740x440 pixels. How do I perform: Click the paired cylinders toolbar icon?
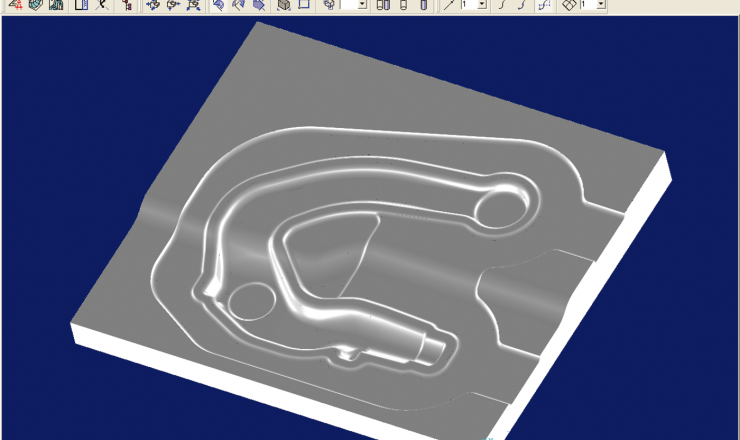pyautogui.click(x=383, y=5)
